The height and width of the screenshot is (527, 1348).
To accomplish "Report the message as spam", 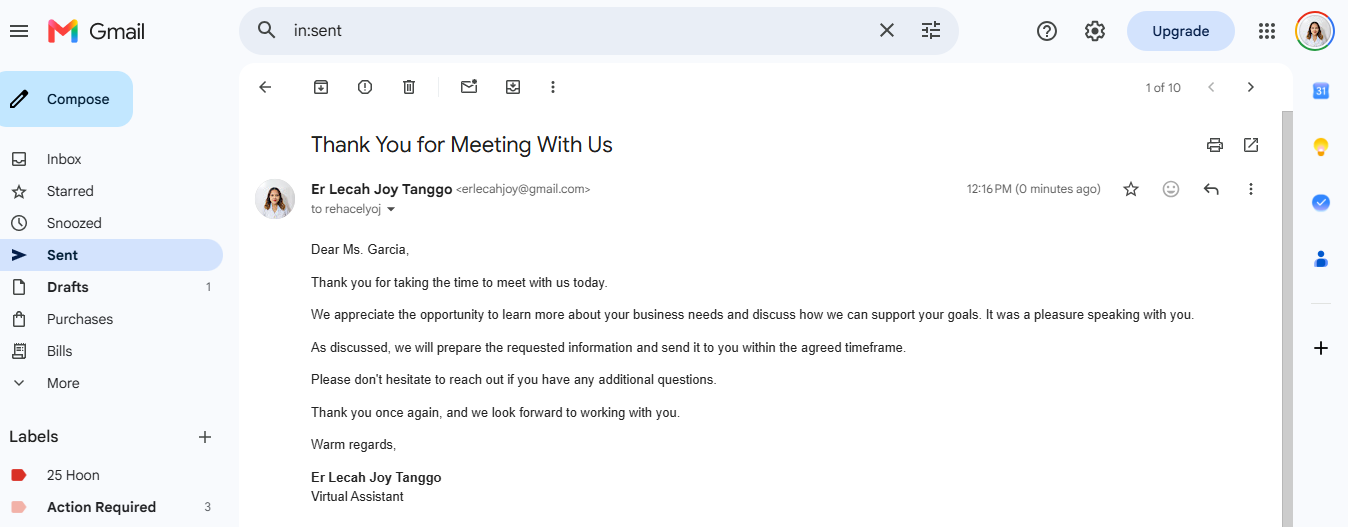I will 365,87.
